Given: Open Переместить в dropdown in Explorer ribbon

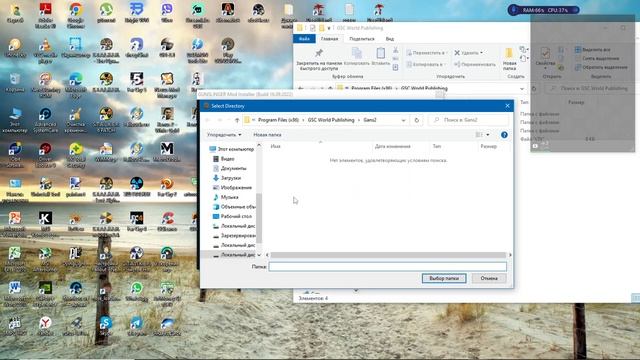Looking at the screenshot, I should coord(427,53).
